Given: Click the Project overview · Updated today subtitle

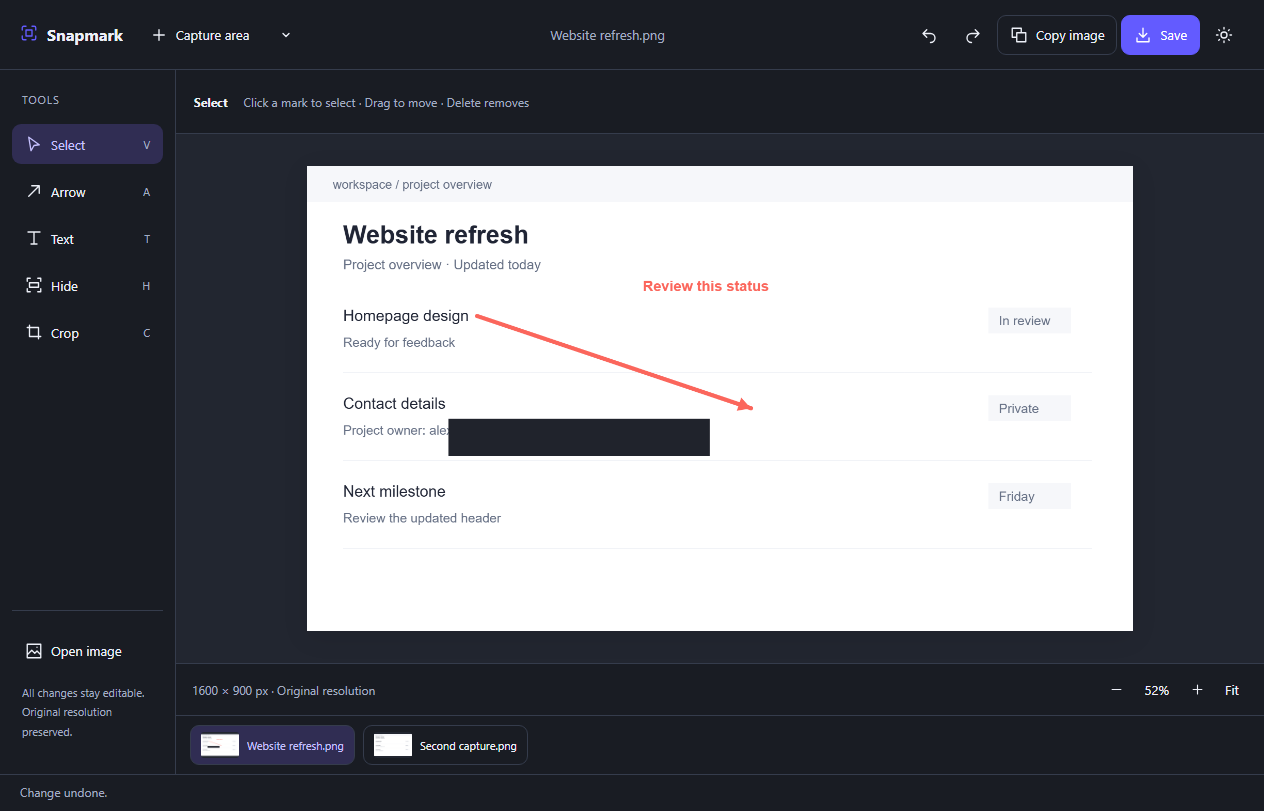Looking at the screenshot, I should tap(442, 265).
